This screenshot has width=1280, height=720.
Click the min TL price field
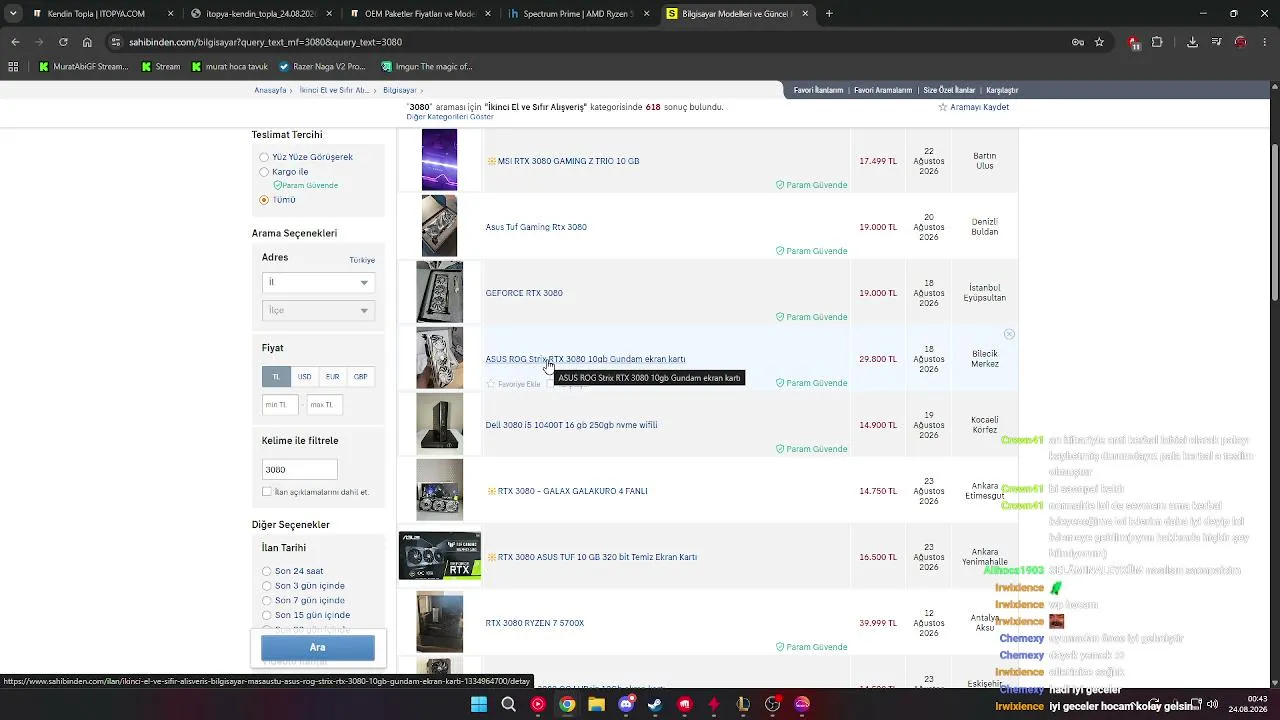point(280,405)
